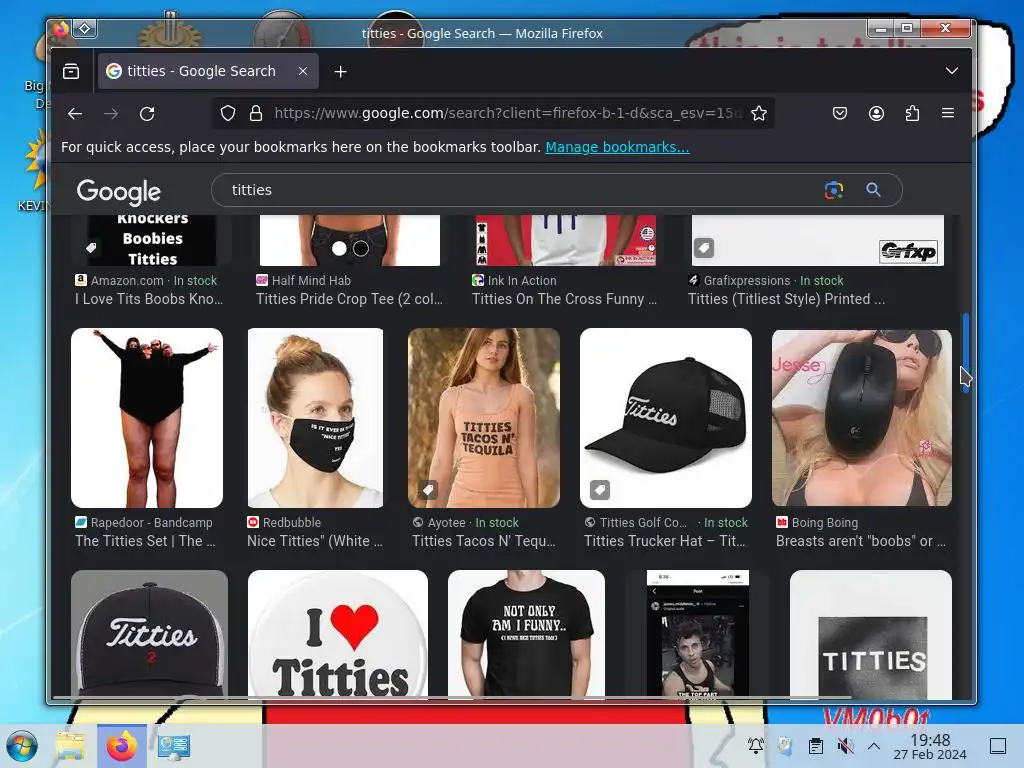
Task: Open the Not Only Am I Funny shirt thumbnail
Action: 526,633
